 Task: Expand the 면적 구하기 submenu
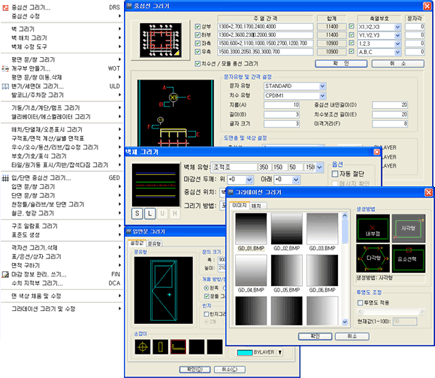[x=61, y=266]
